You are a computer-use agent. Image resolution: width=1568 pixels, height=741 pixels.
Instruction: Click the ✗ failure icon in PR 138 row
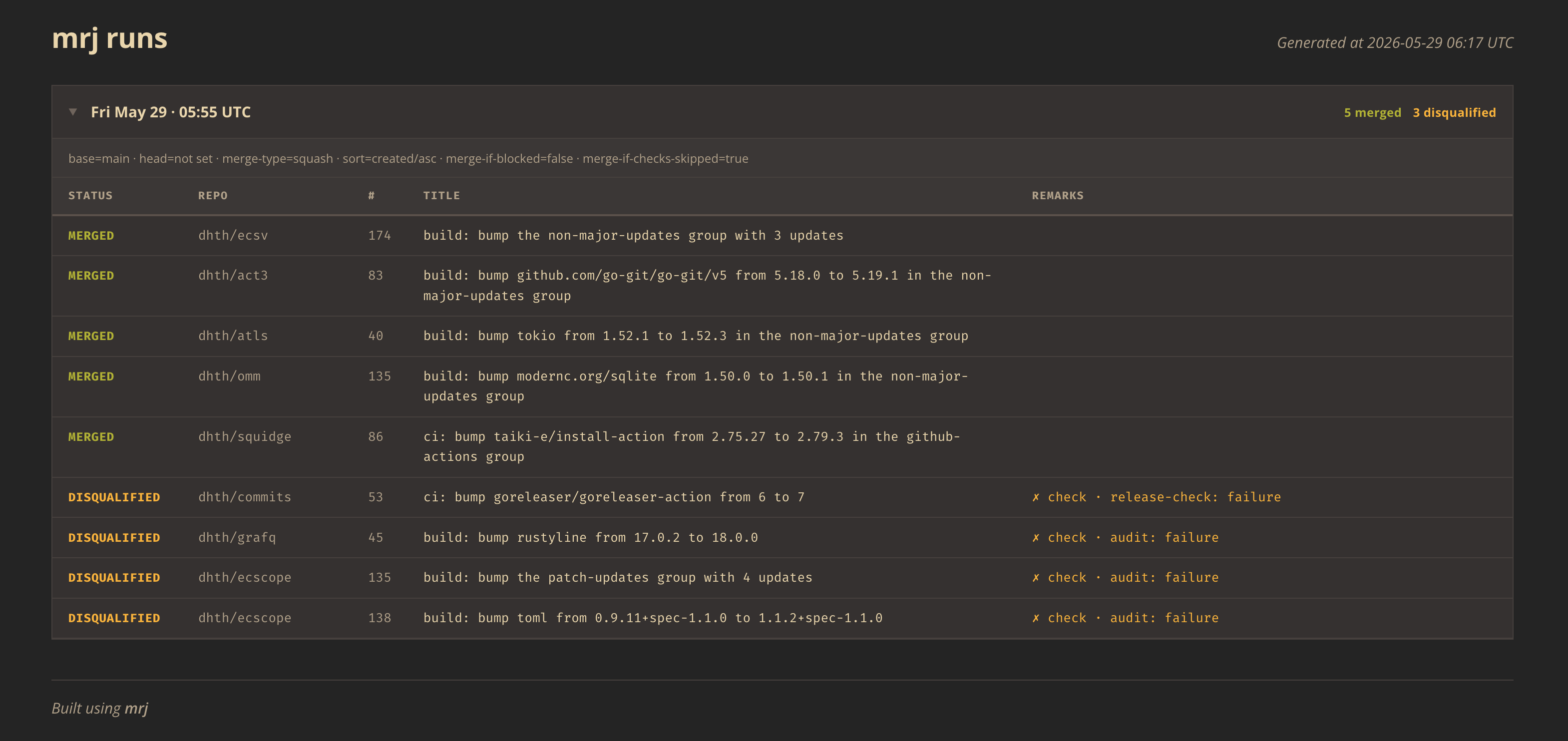[1035, 618]
